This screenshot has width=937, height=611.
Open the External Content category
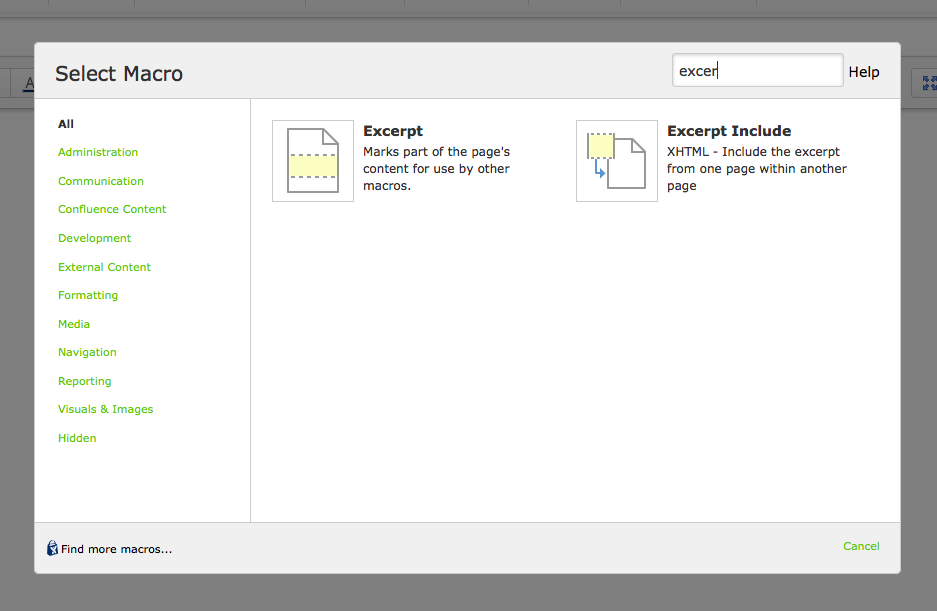point(104,267)
